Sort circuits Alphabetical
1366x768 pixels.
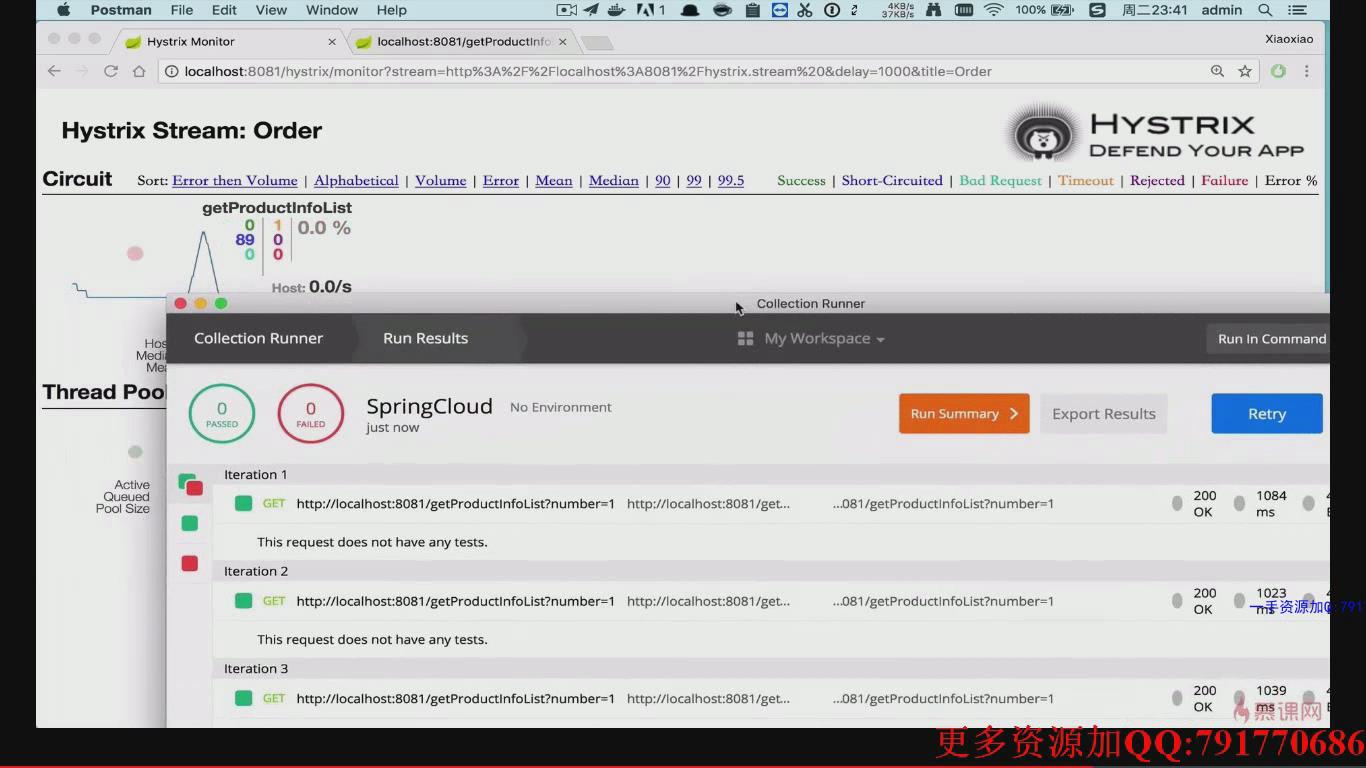[356, 181]
